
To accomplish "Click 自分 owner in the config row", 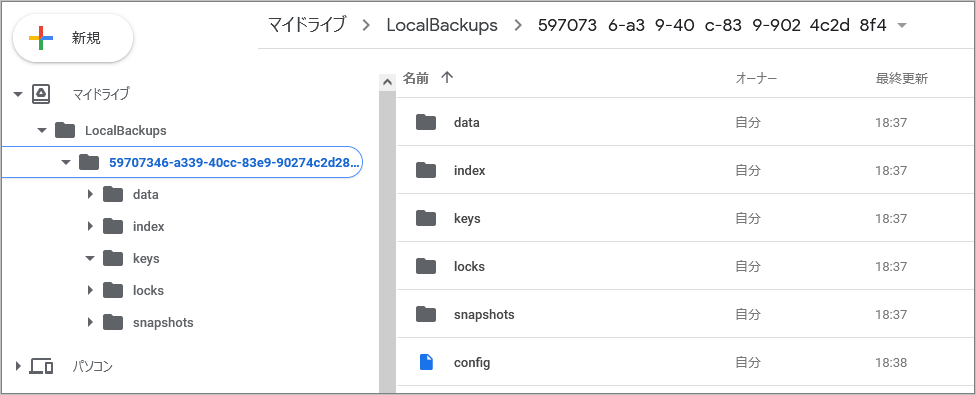I will click(748, 362).
